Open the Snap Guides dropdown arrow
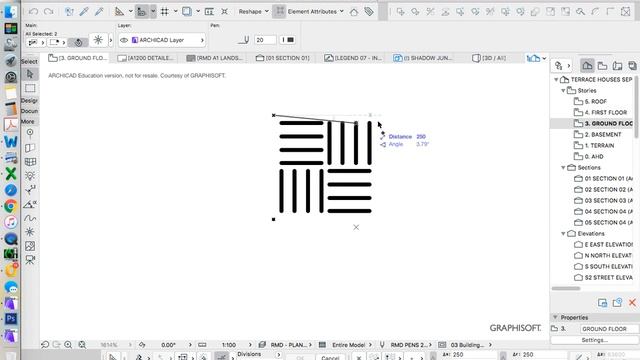The height and width of the screenshot is (360, 640). click(153, 11)
